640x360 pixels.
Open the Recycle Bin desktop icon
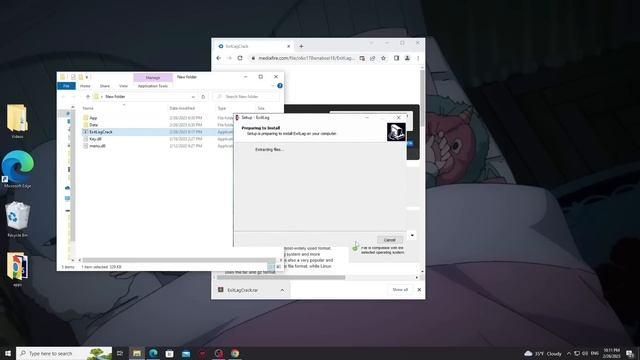17,220
